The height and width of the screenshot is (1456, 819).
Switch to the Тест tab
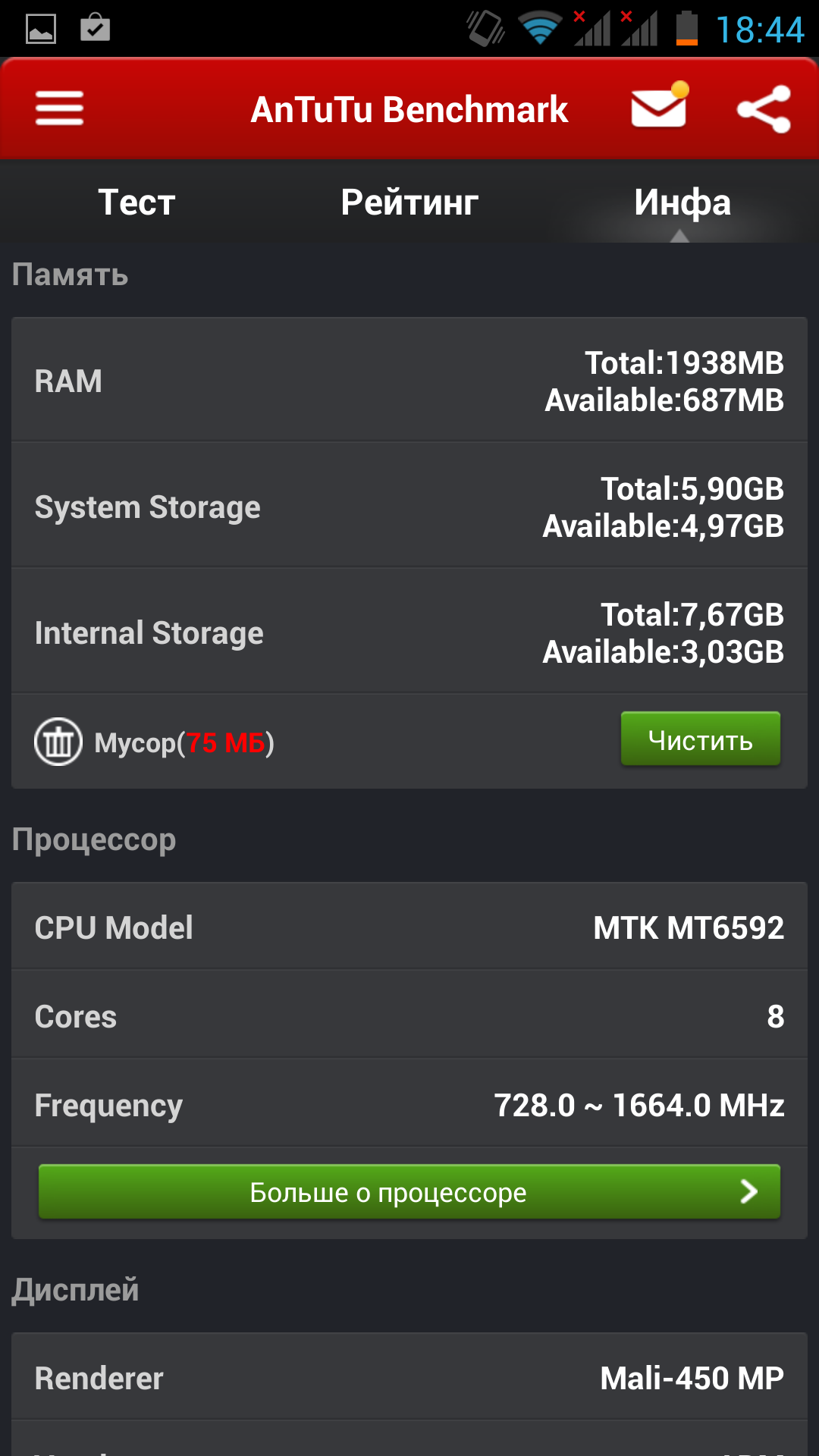[136, 202]
